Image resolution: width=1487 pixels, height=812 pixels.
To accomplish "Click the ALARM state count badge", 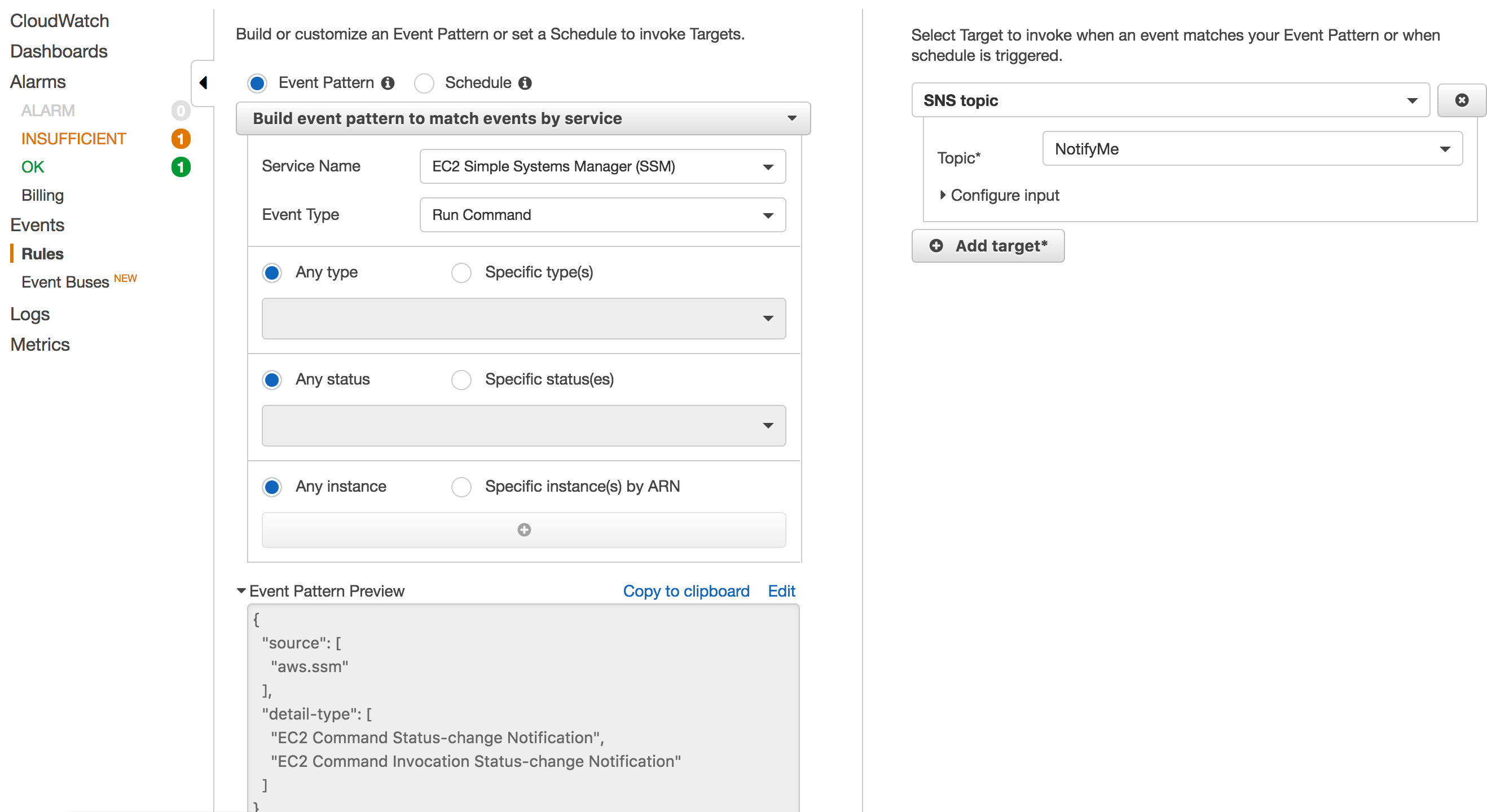I will coord(181,110).
